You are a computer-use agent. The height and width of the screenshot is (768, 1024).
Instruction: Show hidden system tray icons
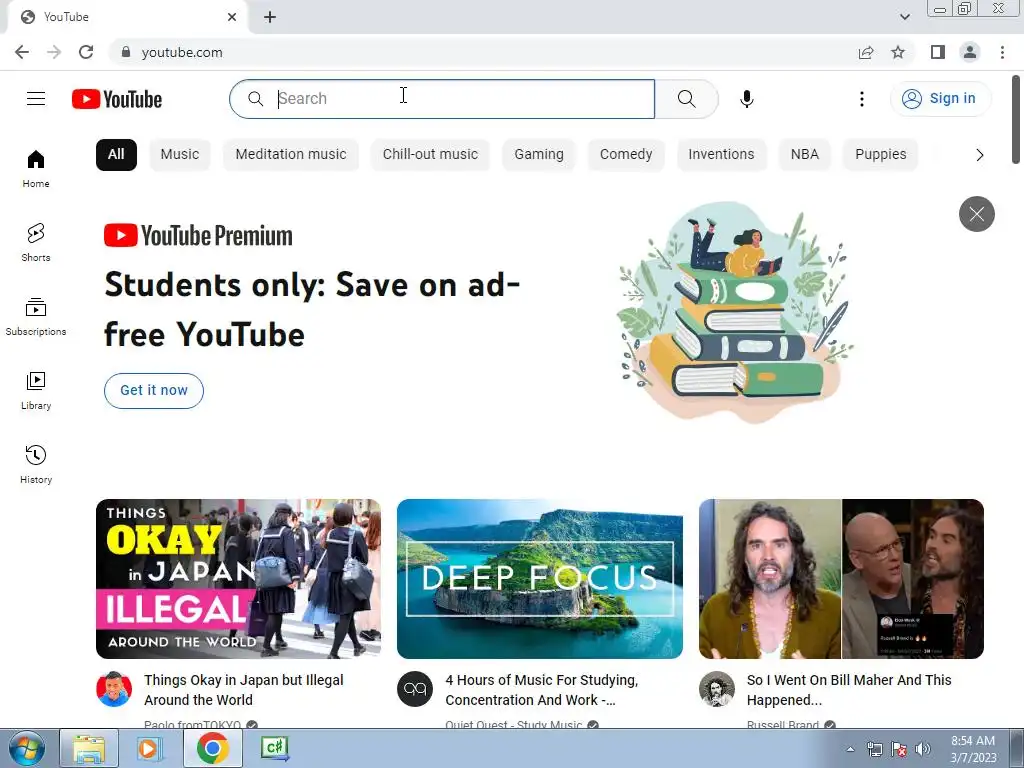[x=850, y=749]
